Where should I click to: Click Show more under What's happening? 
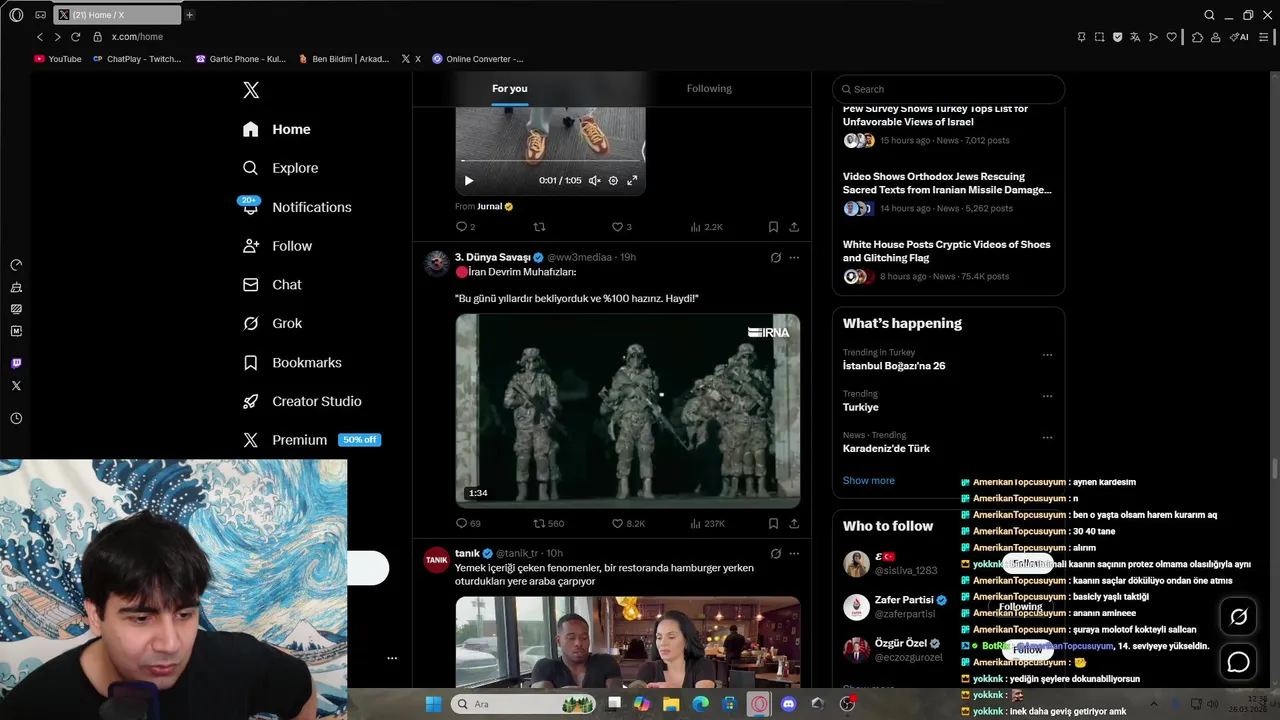(x=868, y=481)
